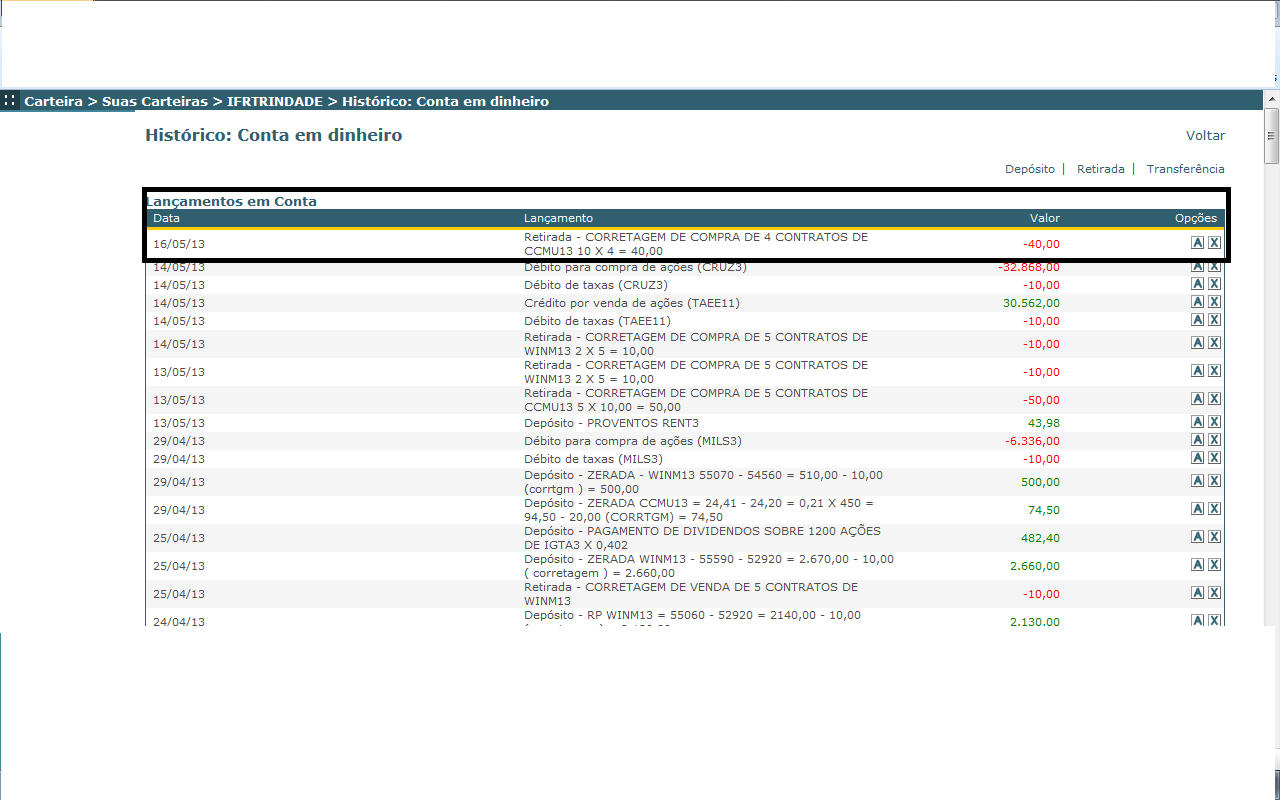Delete the Débito de taxas (TAEE11) entry
Image resolution: width=1280 pixels, height=800 pixels.
point(1214,320)
